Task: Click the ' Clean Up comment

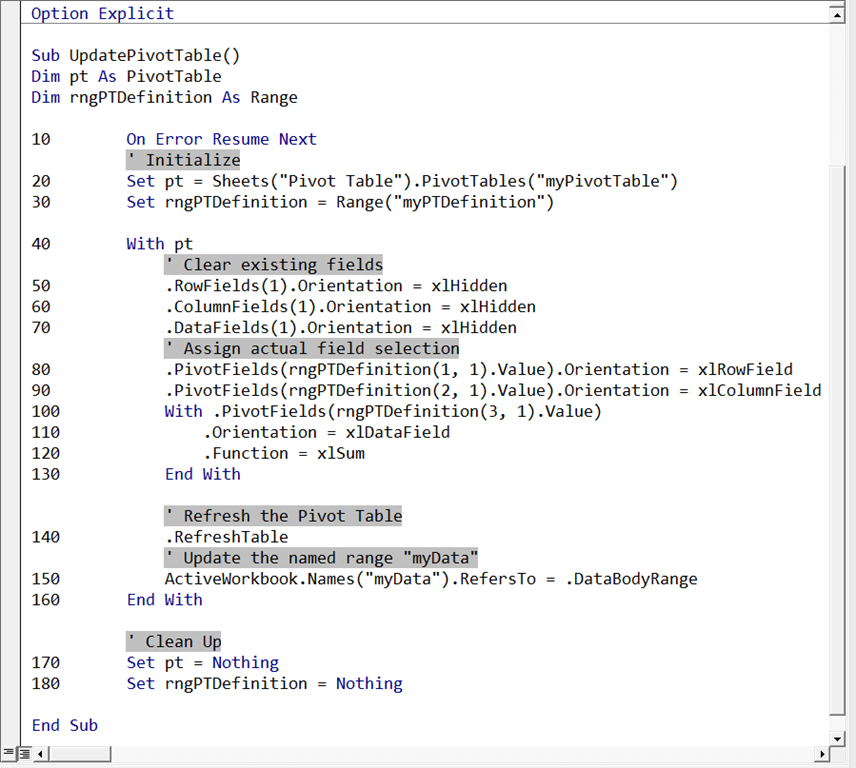Action: coord(174,642)
